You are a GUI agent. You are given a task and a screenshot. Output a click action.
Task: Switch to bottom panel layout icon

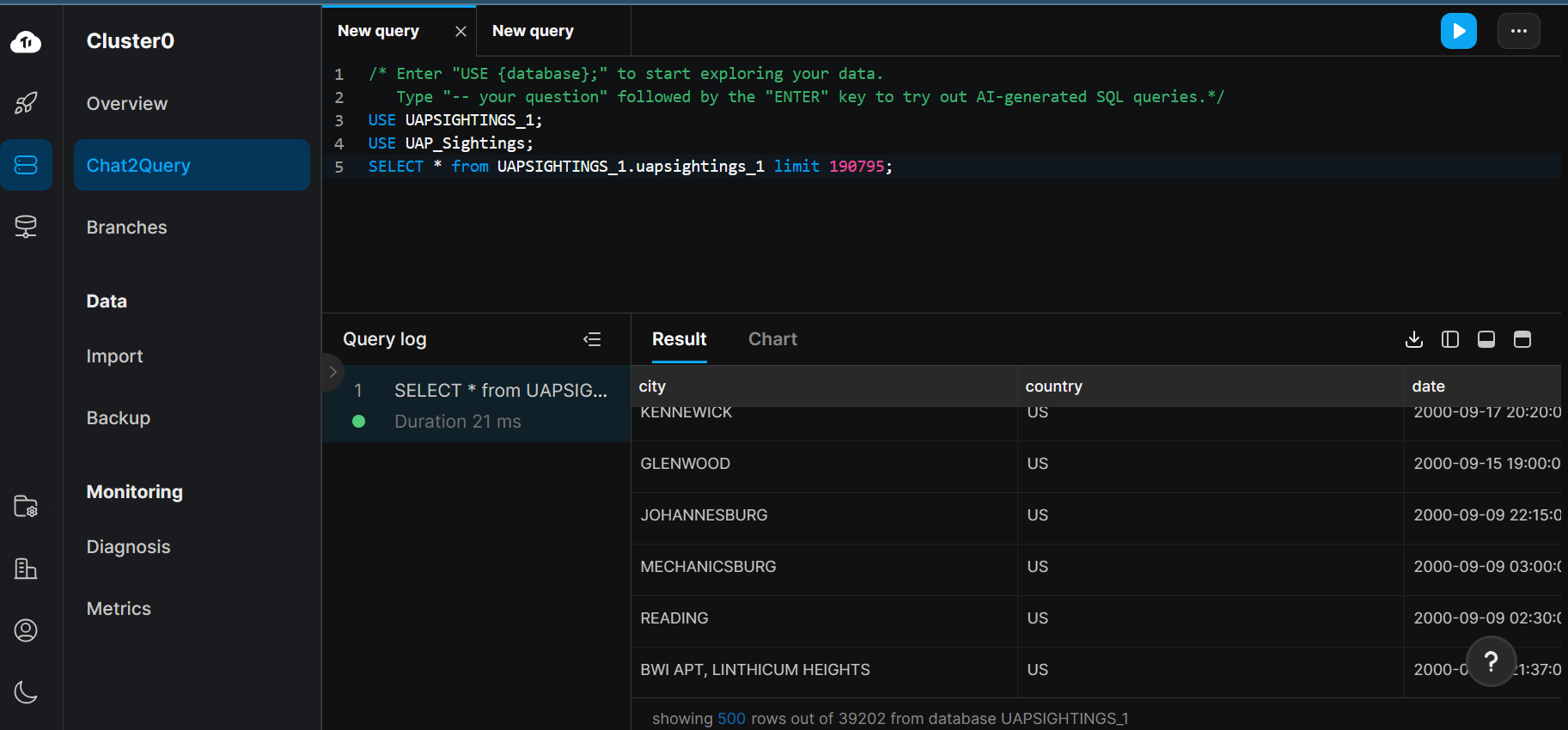coord(1486,339)
